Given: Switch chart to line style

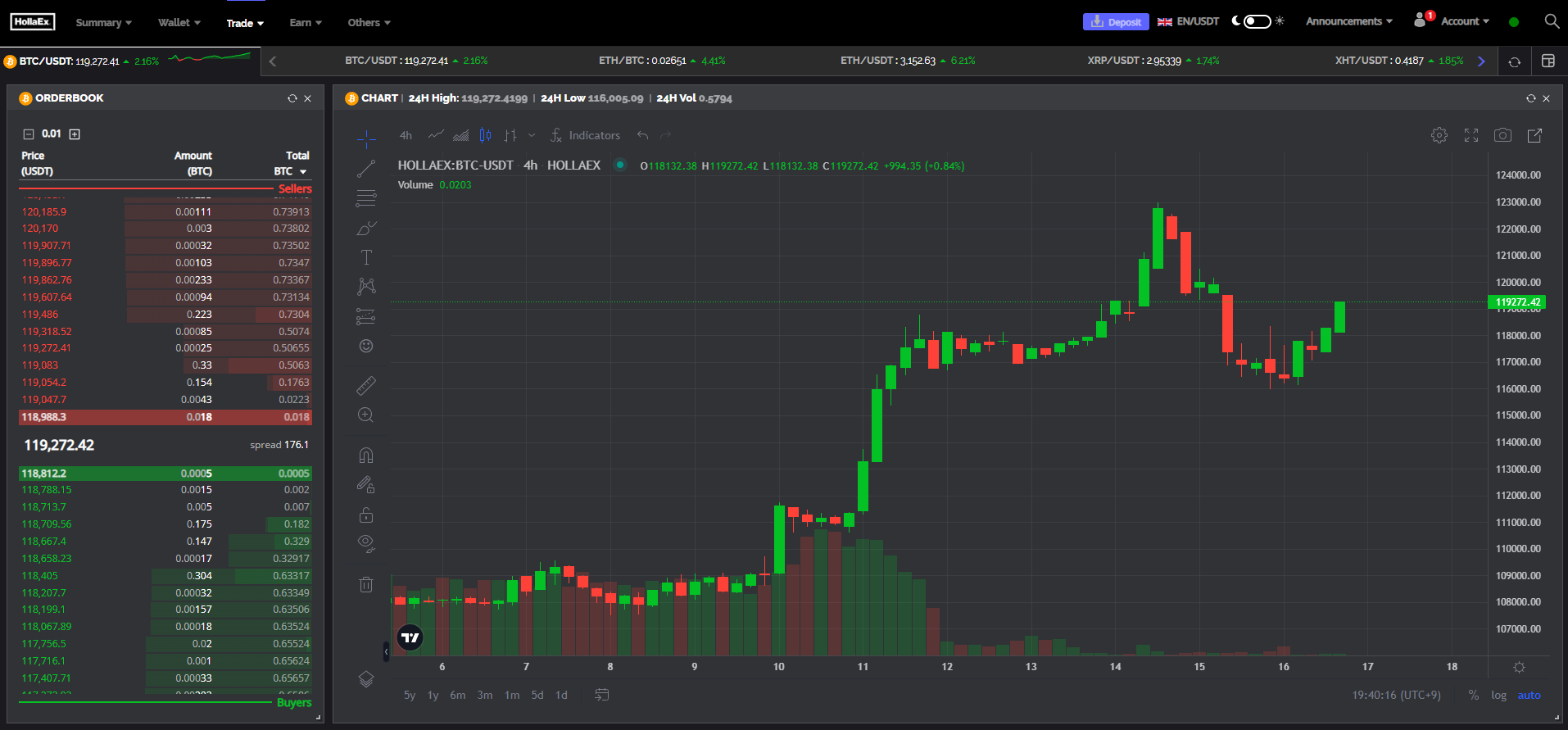Looking at the screenshot, I should coord(436,135).
